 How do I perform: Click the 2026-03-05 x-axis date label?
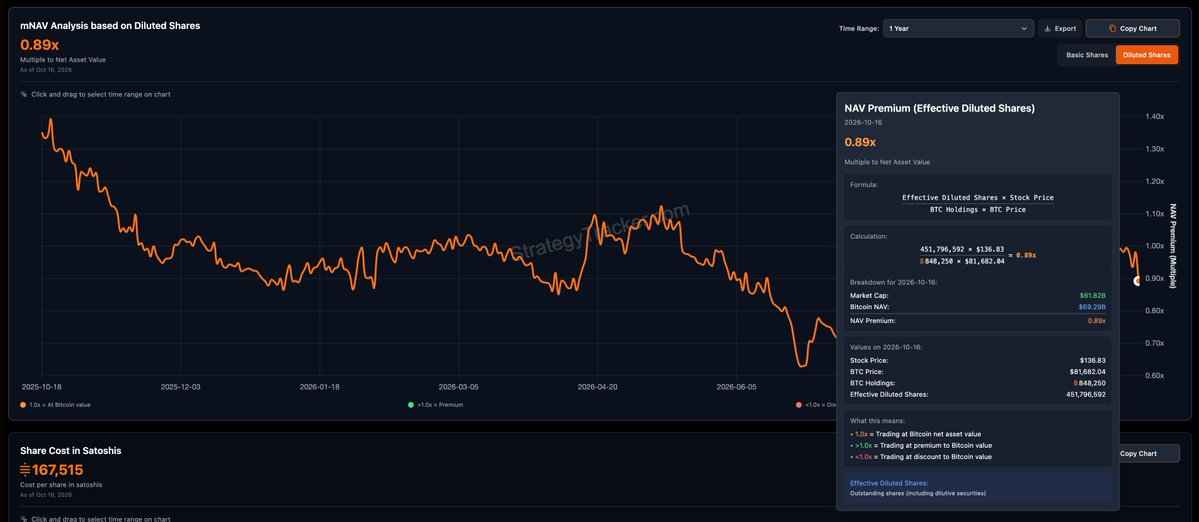click(x=459, y=387)
